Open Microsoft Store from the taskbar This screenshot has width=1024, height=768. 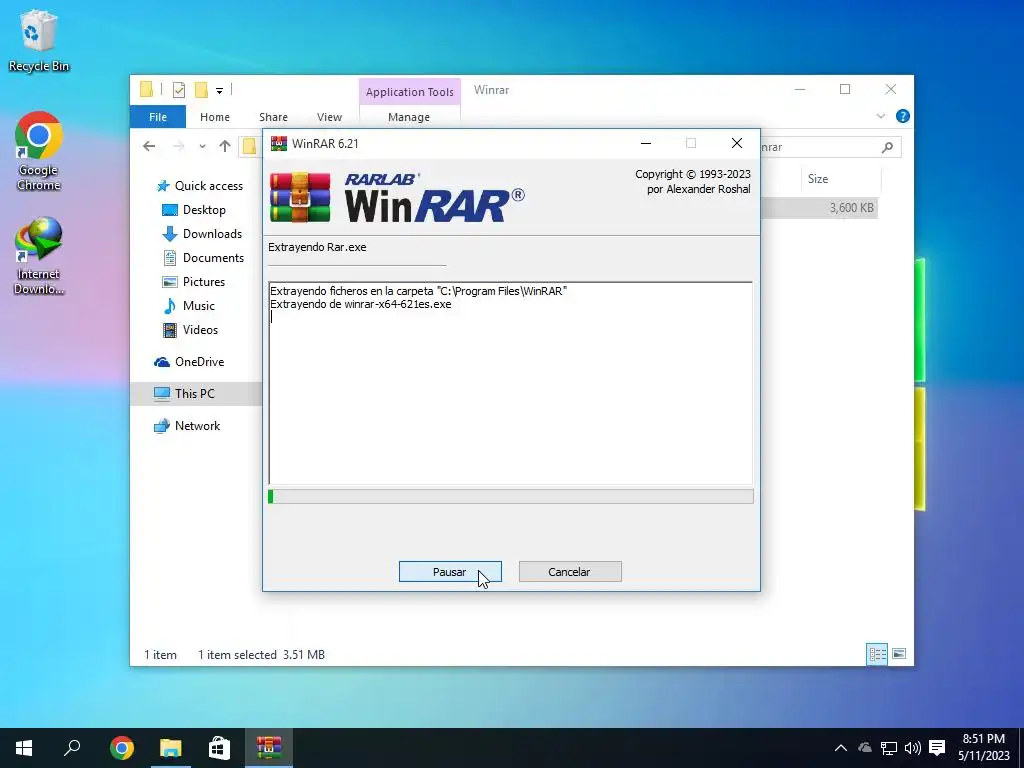(x=219, y=748)
